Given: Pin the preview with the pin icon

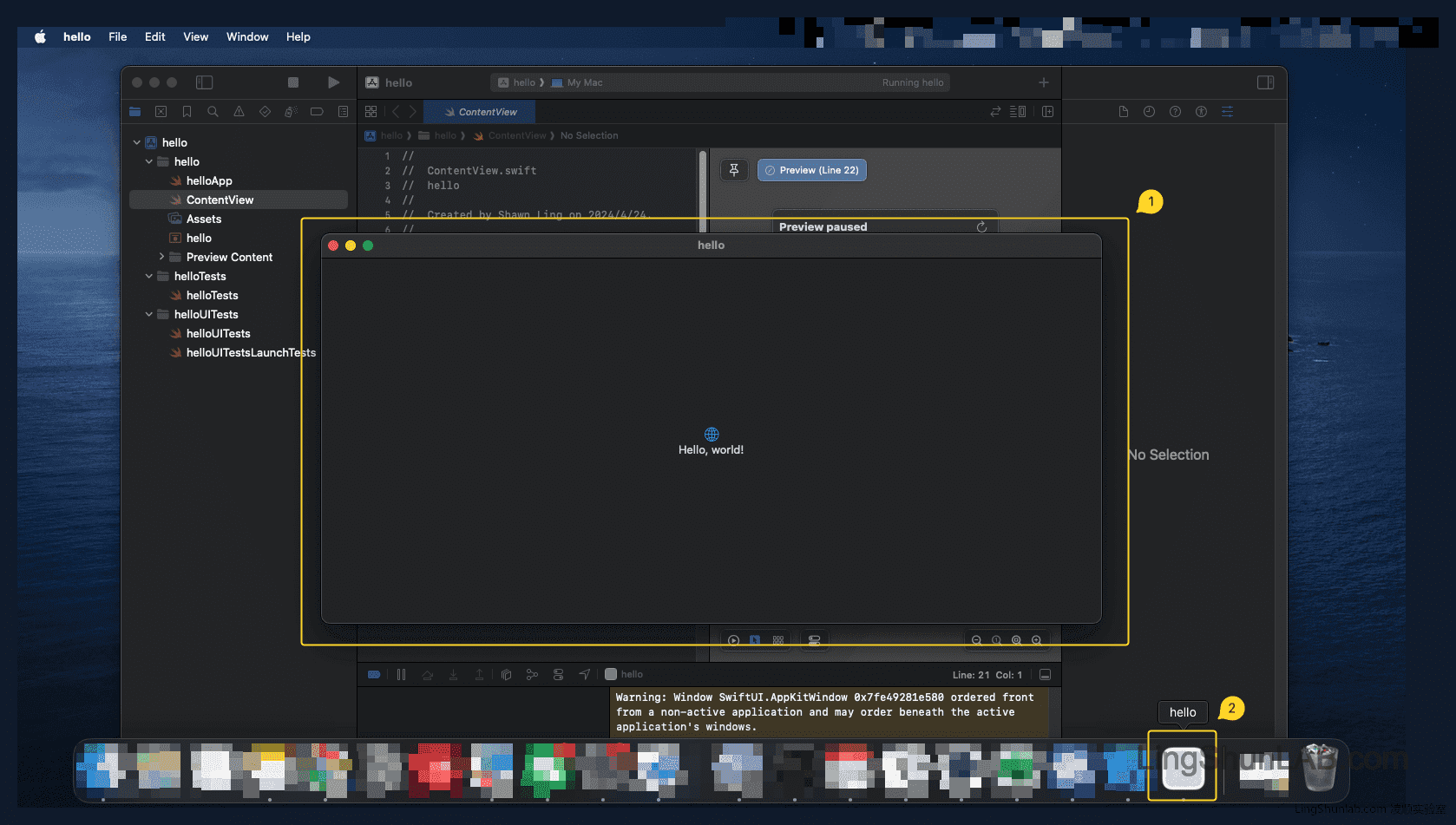Looking at the screenshot, I should [734, 170].
